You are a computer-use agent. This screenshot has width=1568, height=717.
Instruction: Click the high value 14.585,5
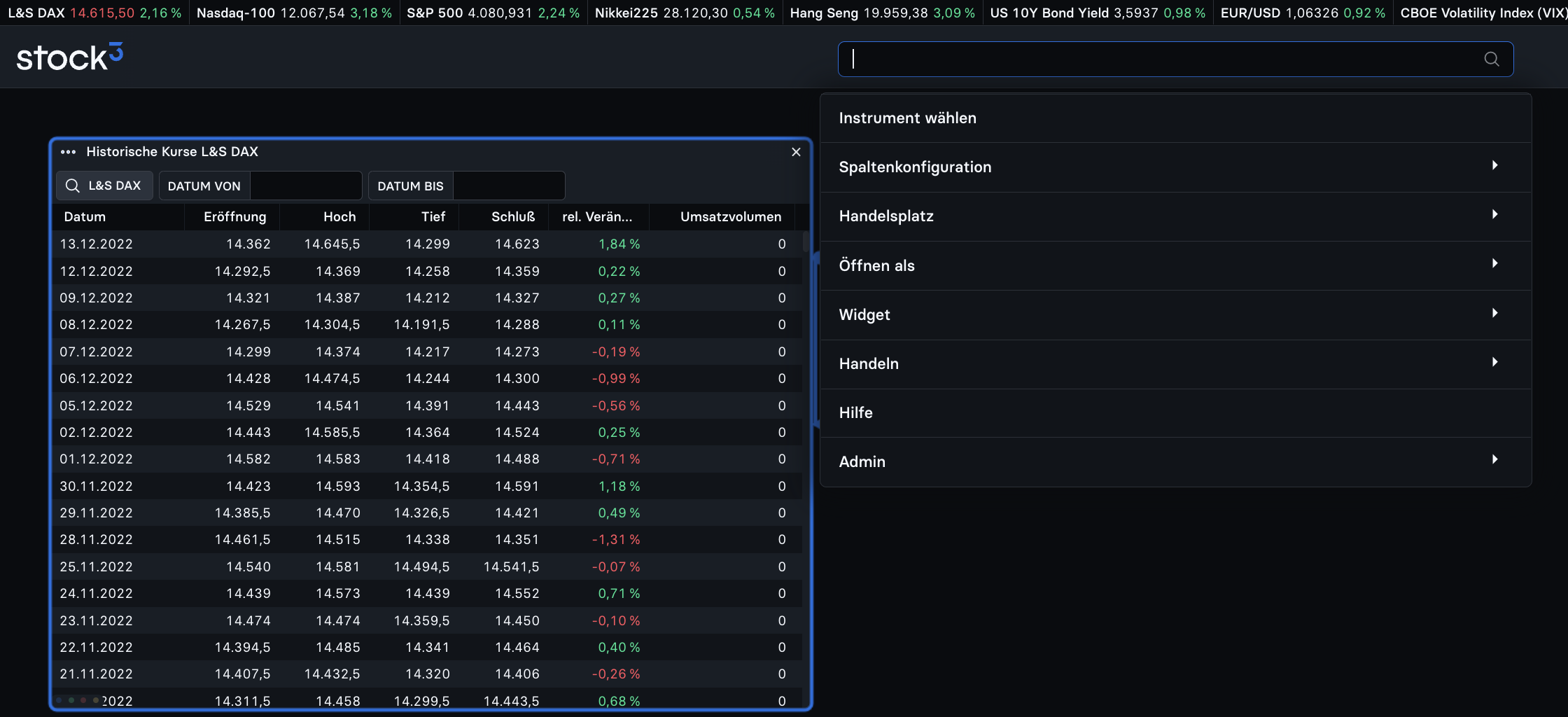(332, 433)
